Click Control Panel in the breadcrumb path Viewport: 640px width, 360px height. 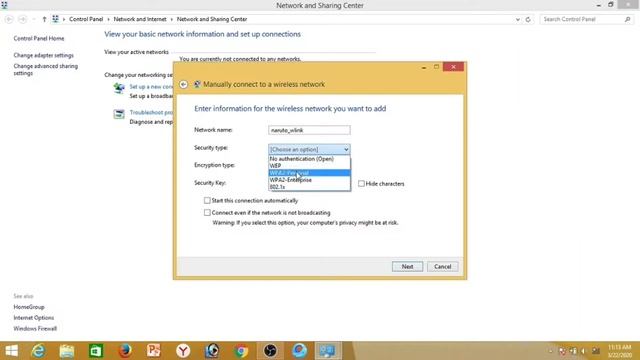pos(86,19)
